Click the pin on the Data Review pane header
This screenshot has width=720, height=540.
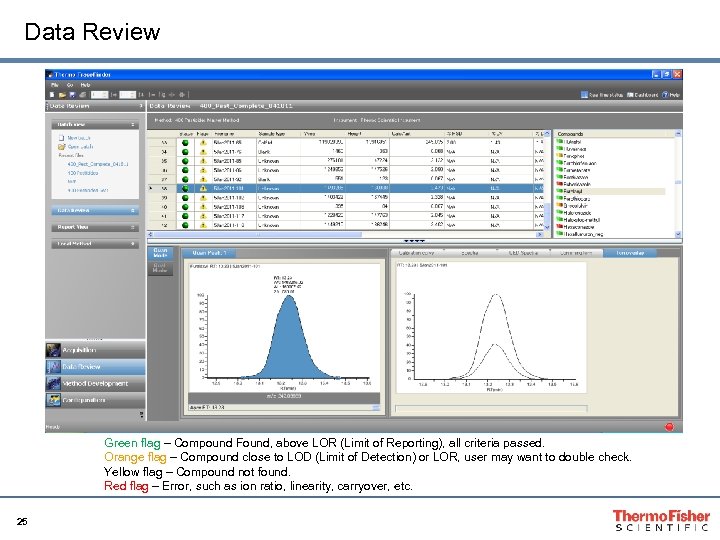141,106
